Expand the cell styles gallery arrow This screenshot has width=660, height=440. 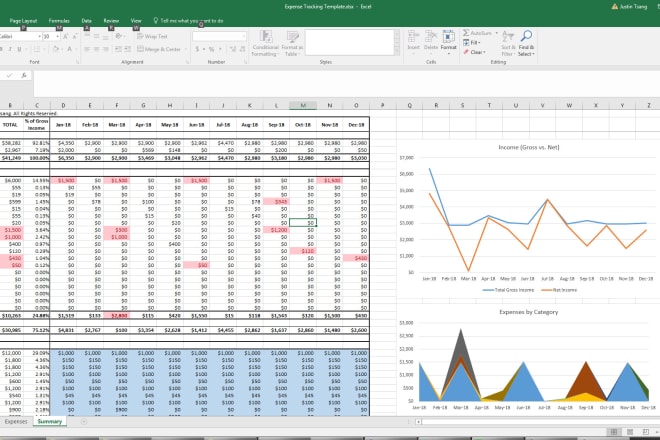[x=397, y=51]
